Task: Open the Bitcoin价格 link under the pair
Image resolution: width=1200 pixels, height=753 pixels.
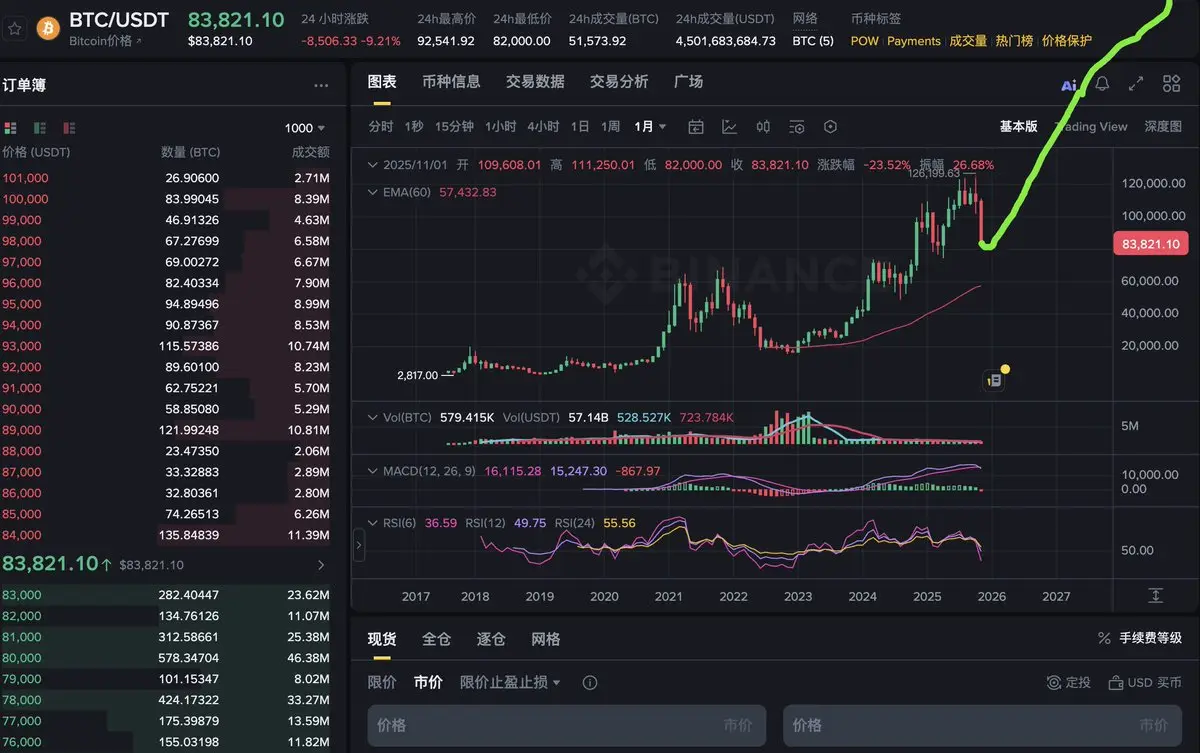Action: 106,41
